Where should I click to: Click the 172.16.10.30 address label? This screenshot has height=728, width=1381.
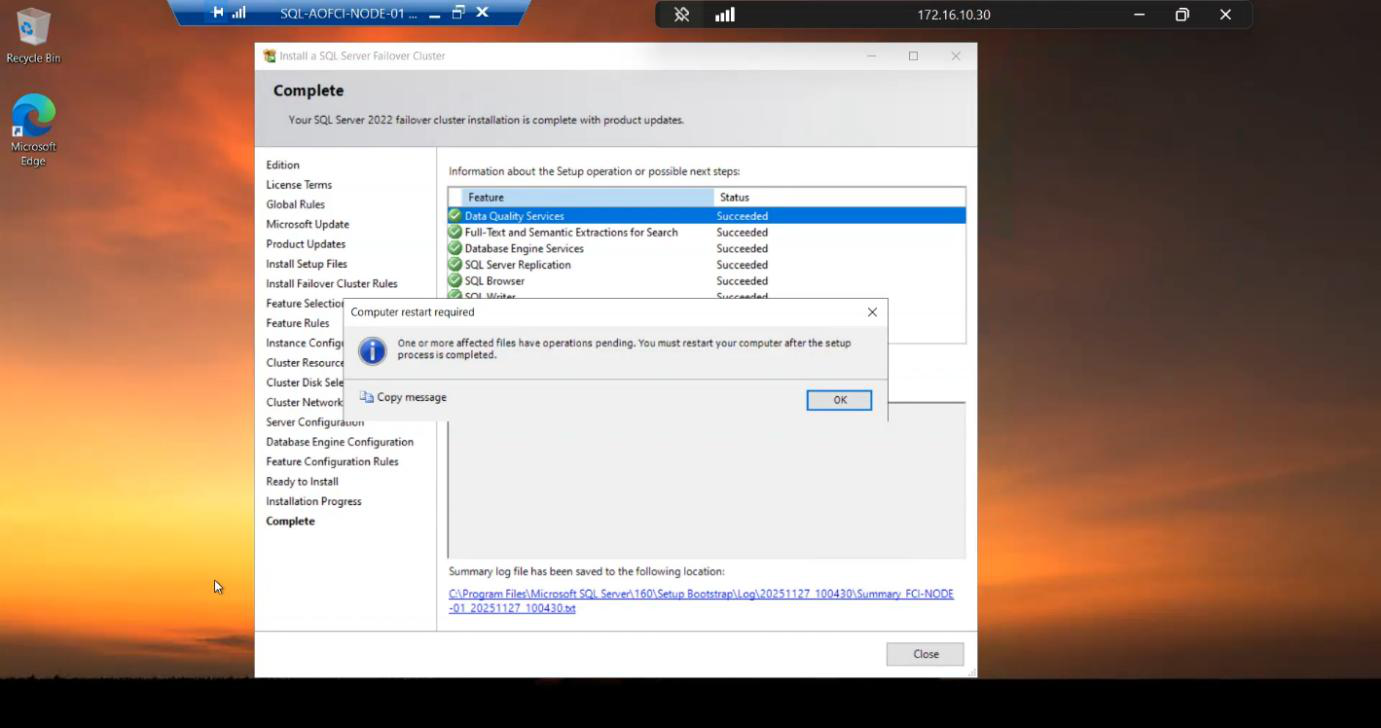point(954,15)
